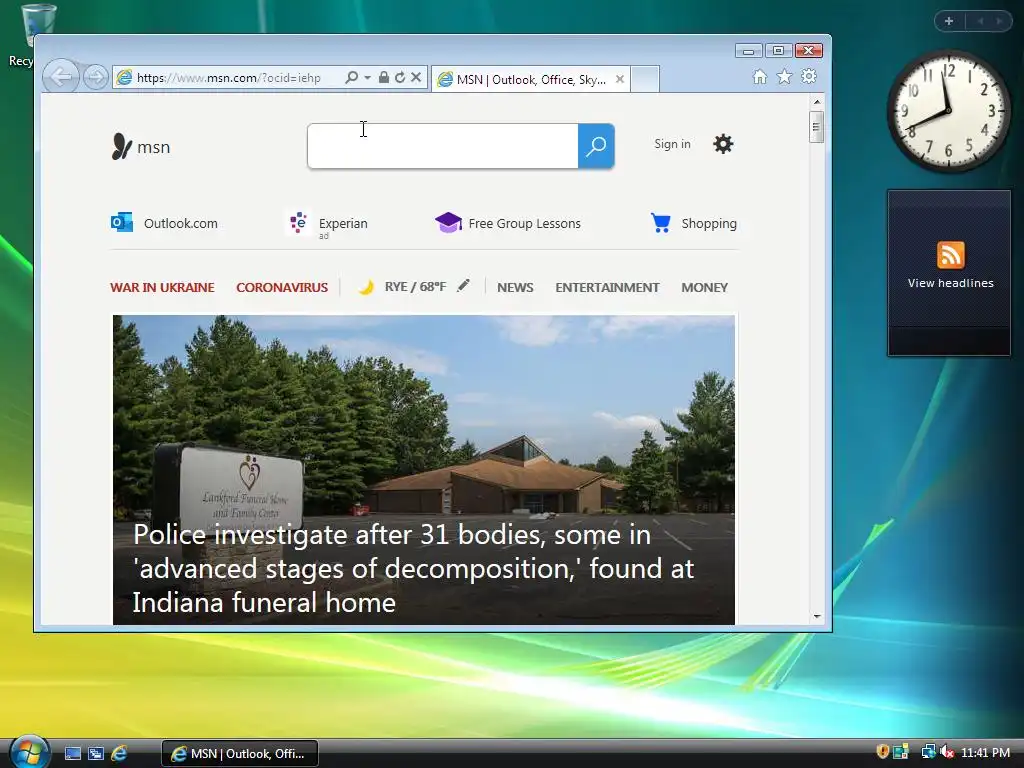Click the 11:41 PM taskbar clock

pyautogui.click(x=985, y=752)
